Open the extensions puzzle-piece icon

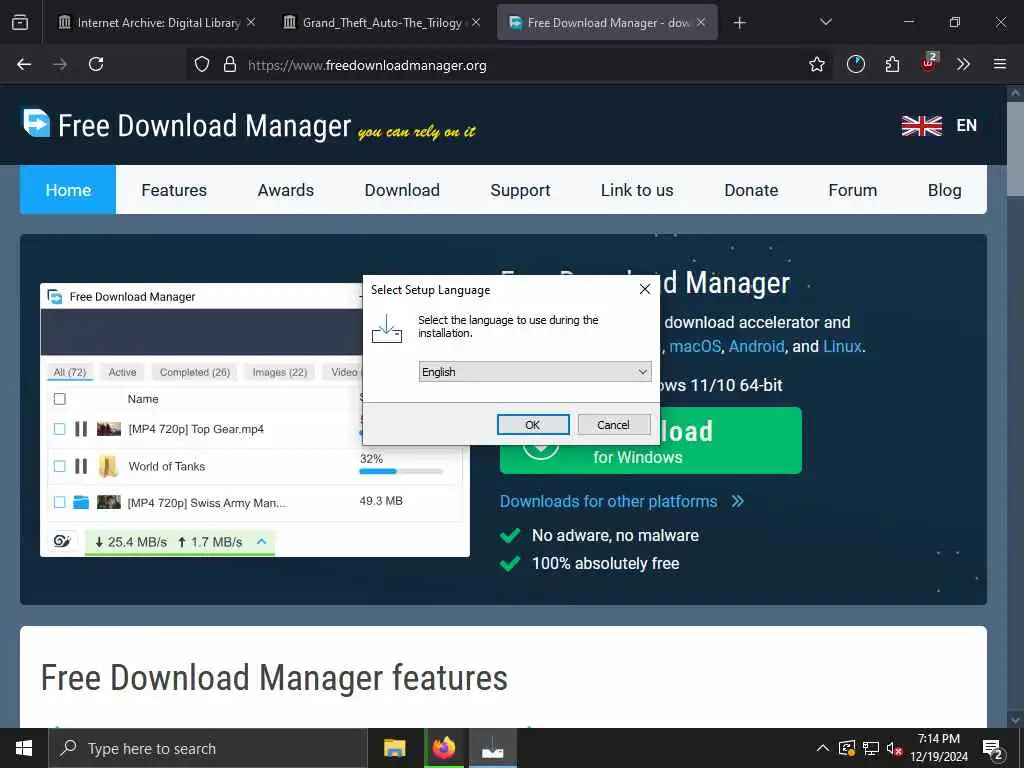(892, 64)
